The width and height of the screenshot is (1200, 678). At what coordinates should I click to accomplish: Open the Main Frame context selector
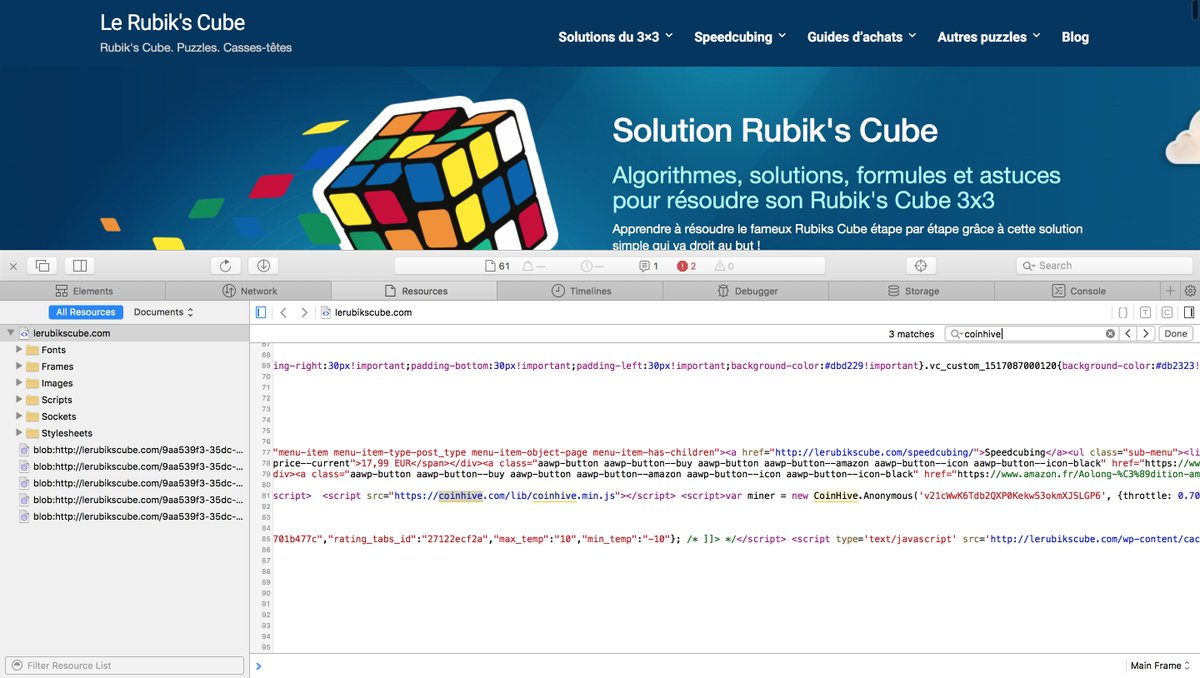coord(1160,665)
